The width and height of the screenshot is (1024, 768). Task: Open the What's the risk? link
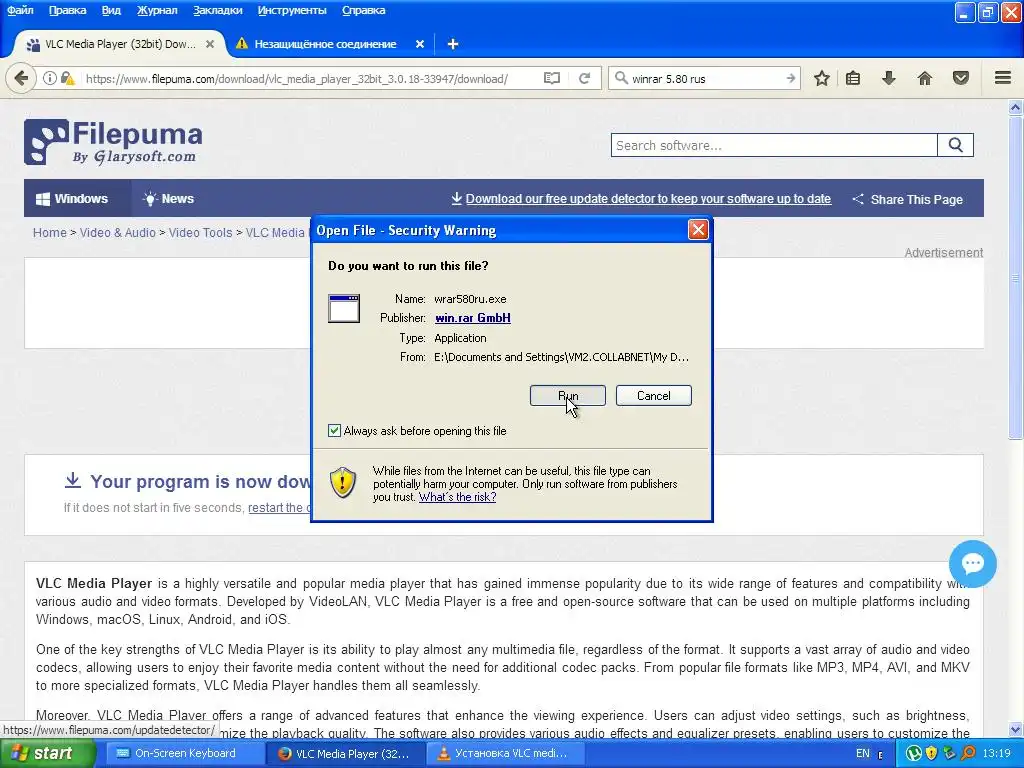pos(457,497)
